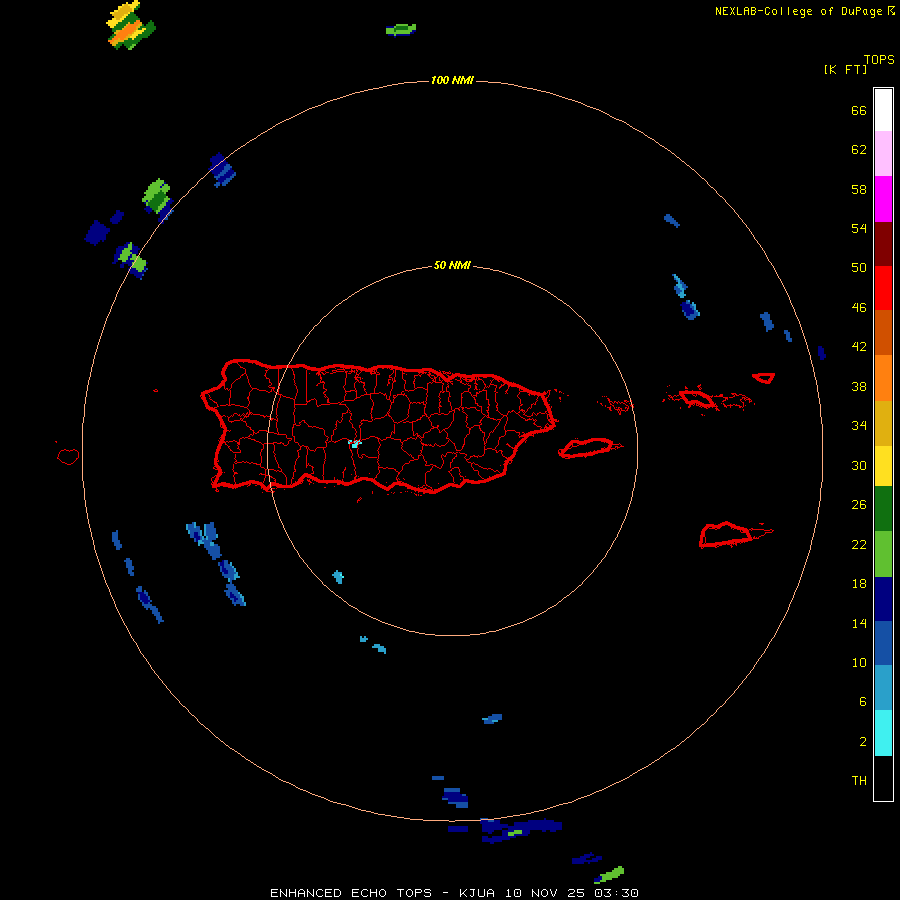Click the '30' scale value
This screenshot has width=900, height=900.
[859, 465]
